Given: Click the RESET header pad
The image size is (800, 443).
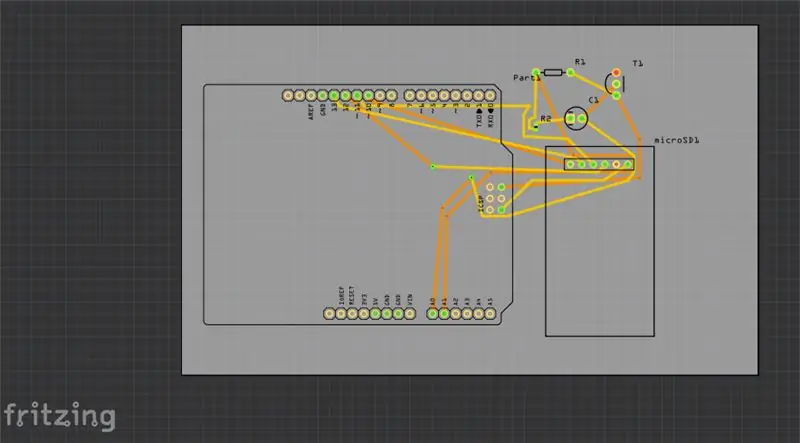Looking at the screenshot, I should coord(352,313).
